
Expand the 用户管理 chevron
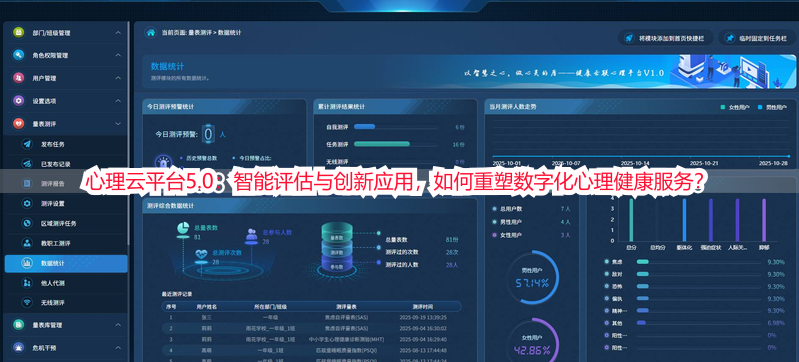tap(118, 78)
